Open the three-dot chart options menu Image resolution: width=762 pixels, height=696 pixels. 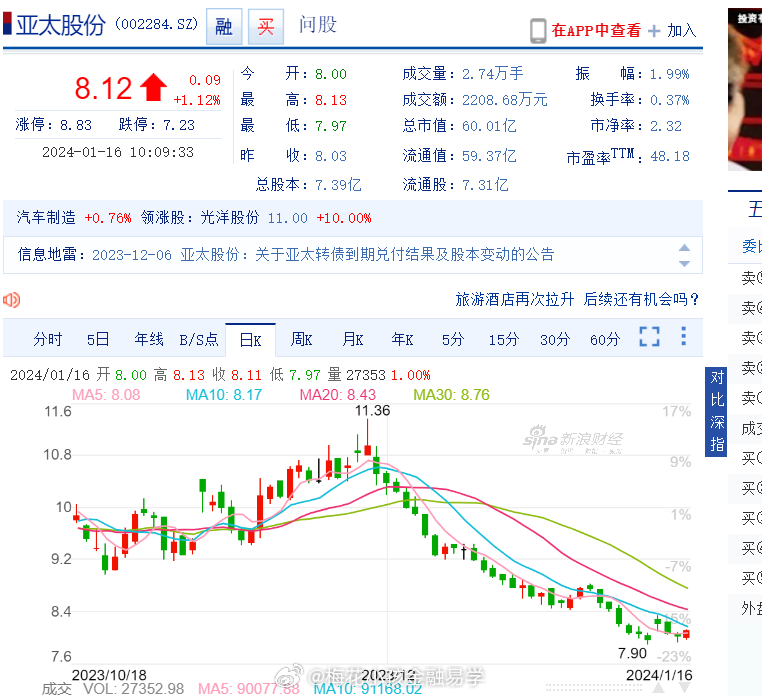point(684,336)
